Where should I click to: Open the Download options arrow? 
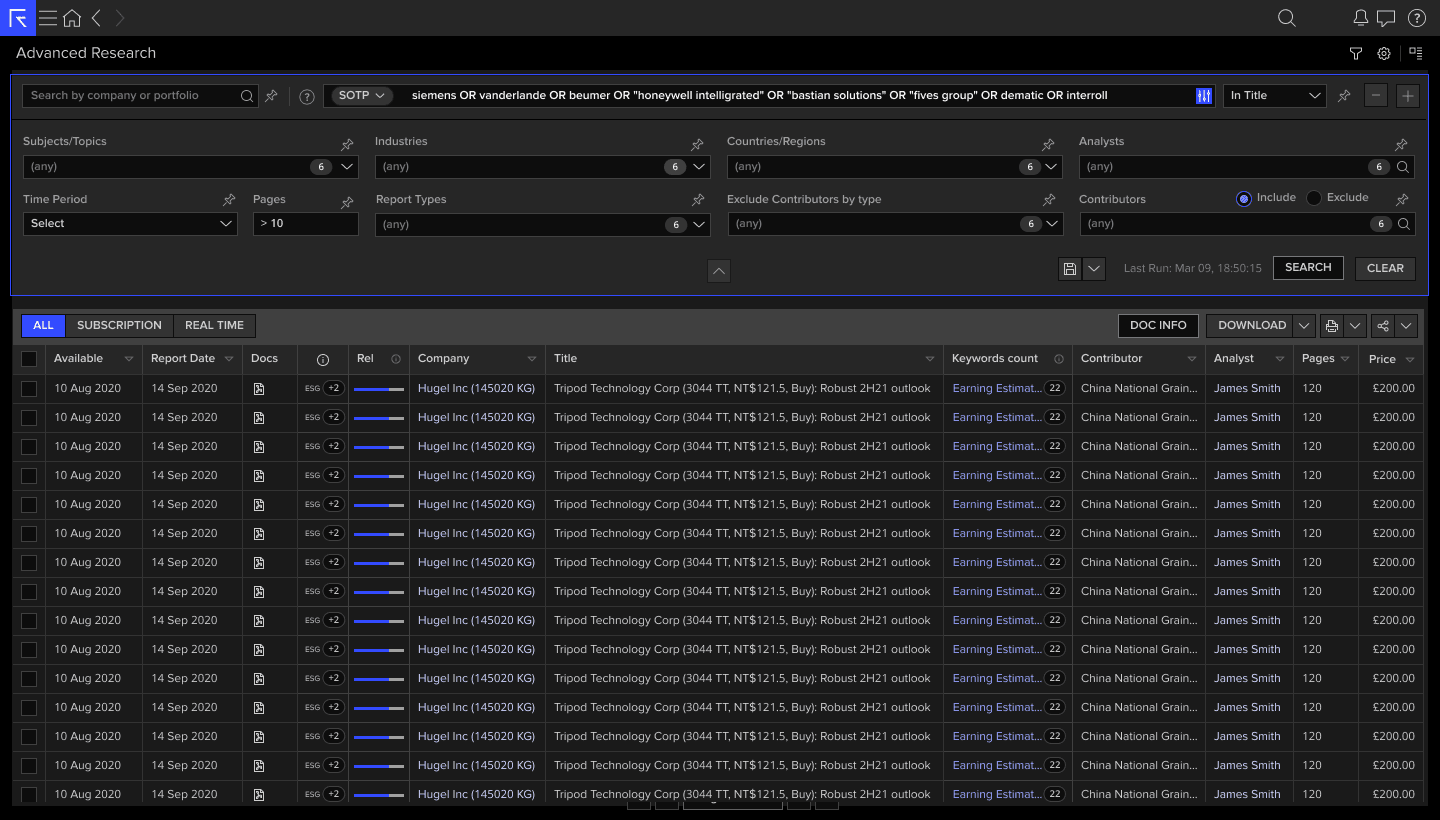pyautogui.click(x=1304, y=325)
